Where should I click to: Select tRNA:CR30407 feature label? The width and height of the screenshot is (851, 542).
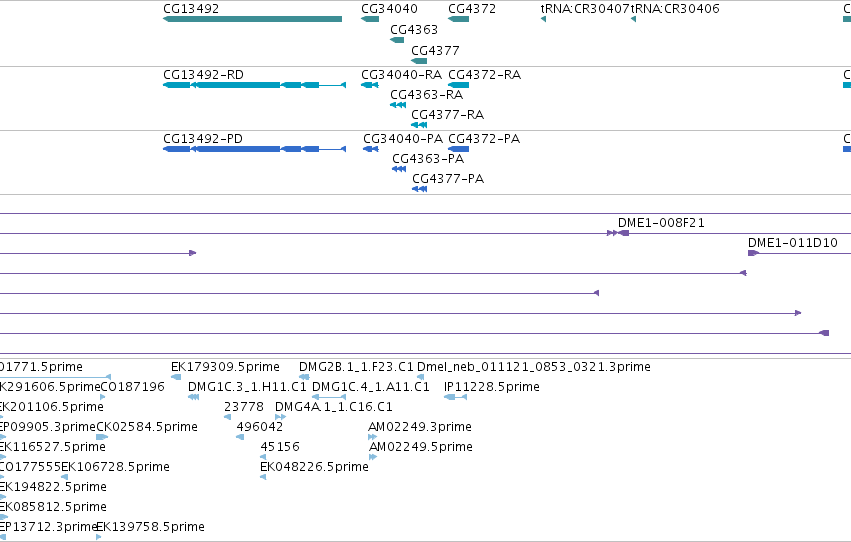click(585, 9)
